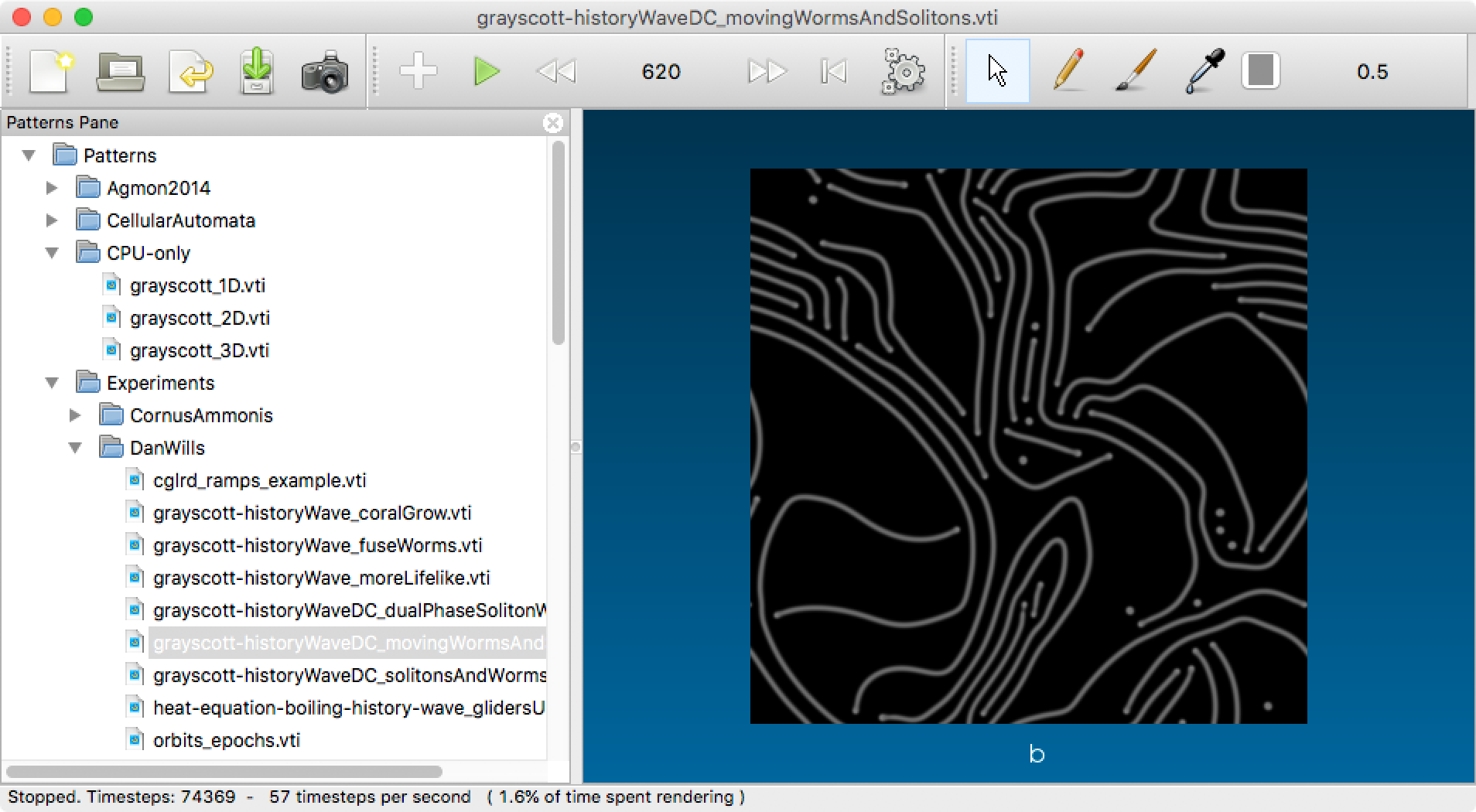Collapse the CPU-only folder

[x=52, y=253]
